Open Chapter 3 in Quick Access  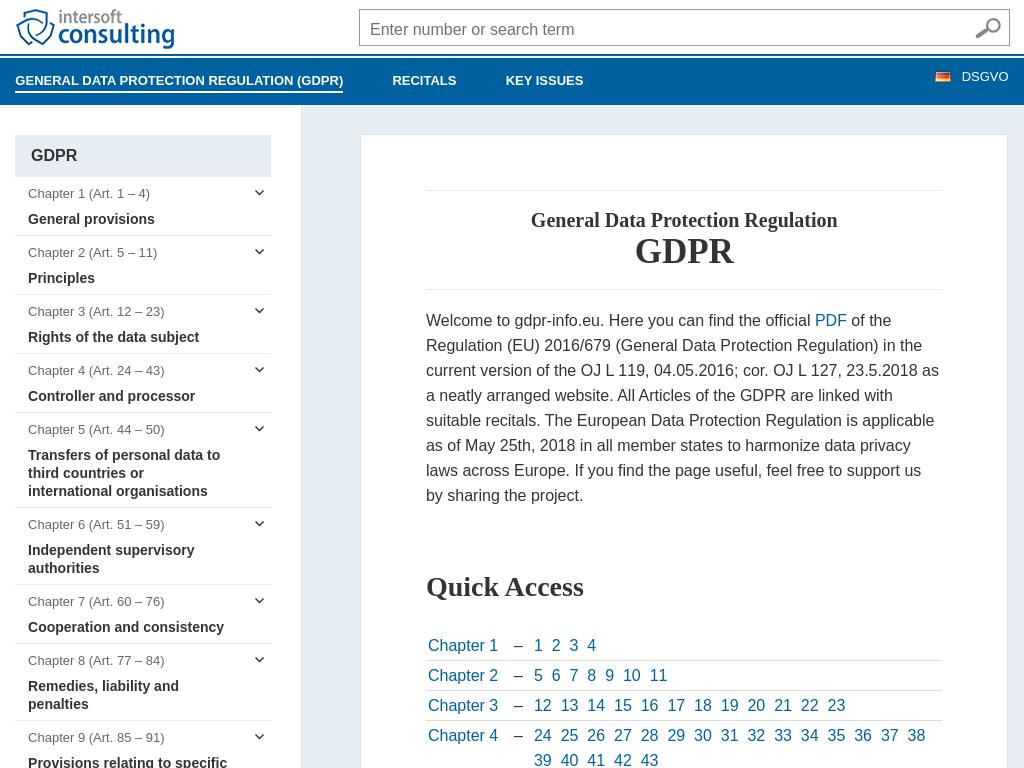click(x=463, y=706)
